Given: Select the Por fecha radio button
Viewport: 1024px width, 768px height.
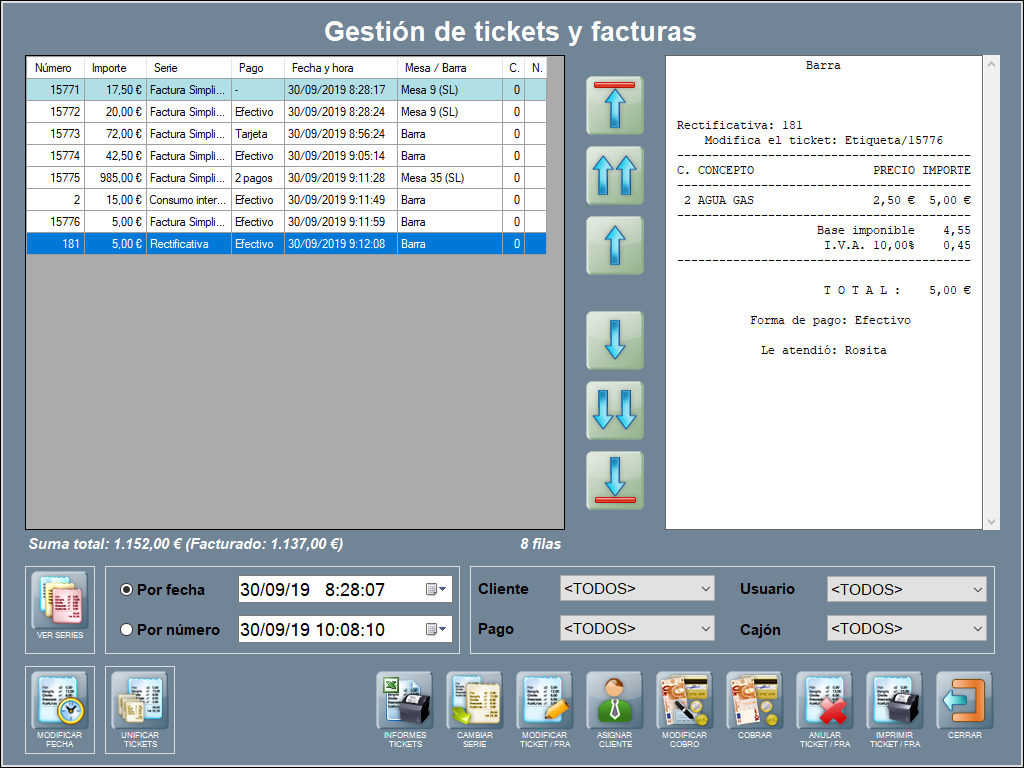Looking at the screenshot, I should [x=127, y=590].
